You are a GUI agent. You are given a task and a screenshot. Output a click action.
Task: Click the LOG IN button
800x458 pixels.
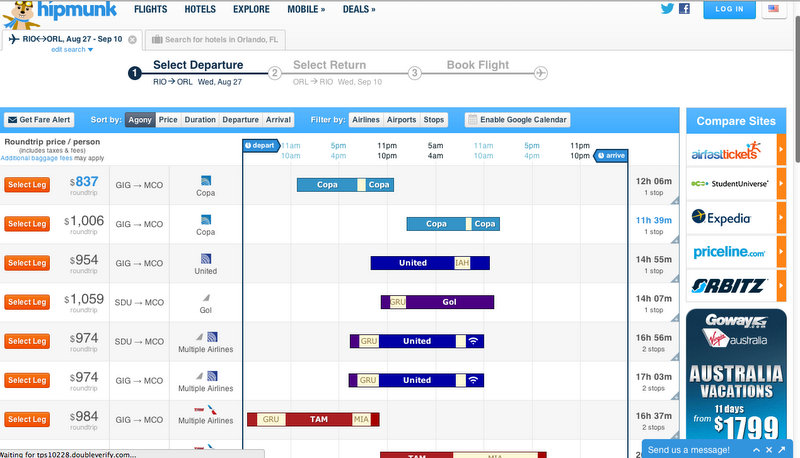[729, 9]
